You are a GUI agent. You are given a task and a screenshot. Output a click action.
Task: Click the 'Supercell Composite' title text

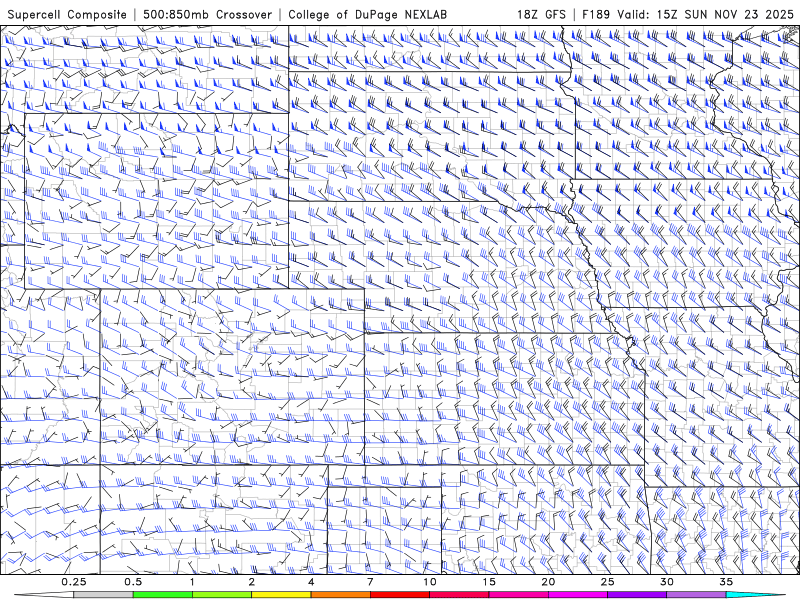(x=67, y=14)
